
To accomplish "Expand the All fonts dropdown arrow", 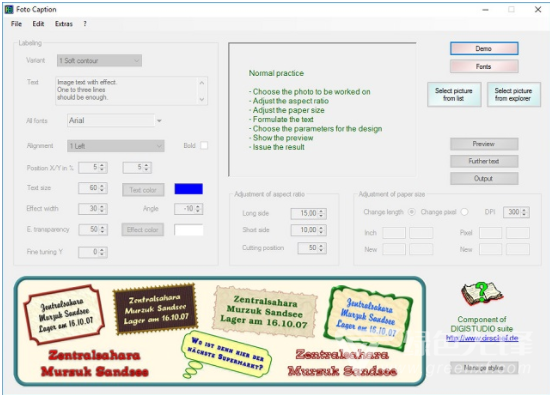I will click(x=159, y=121).
